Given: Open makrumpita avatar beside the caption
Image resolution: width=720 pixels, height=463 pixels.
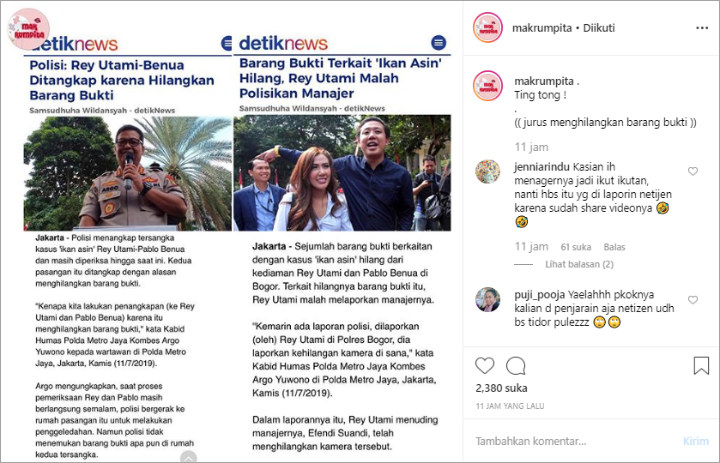Looking at the screenshot, I should [x=488, y=86].
